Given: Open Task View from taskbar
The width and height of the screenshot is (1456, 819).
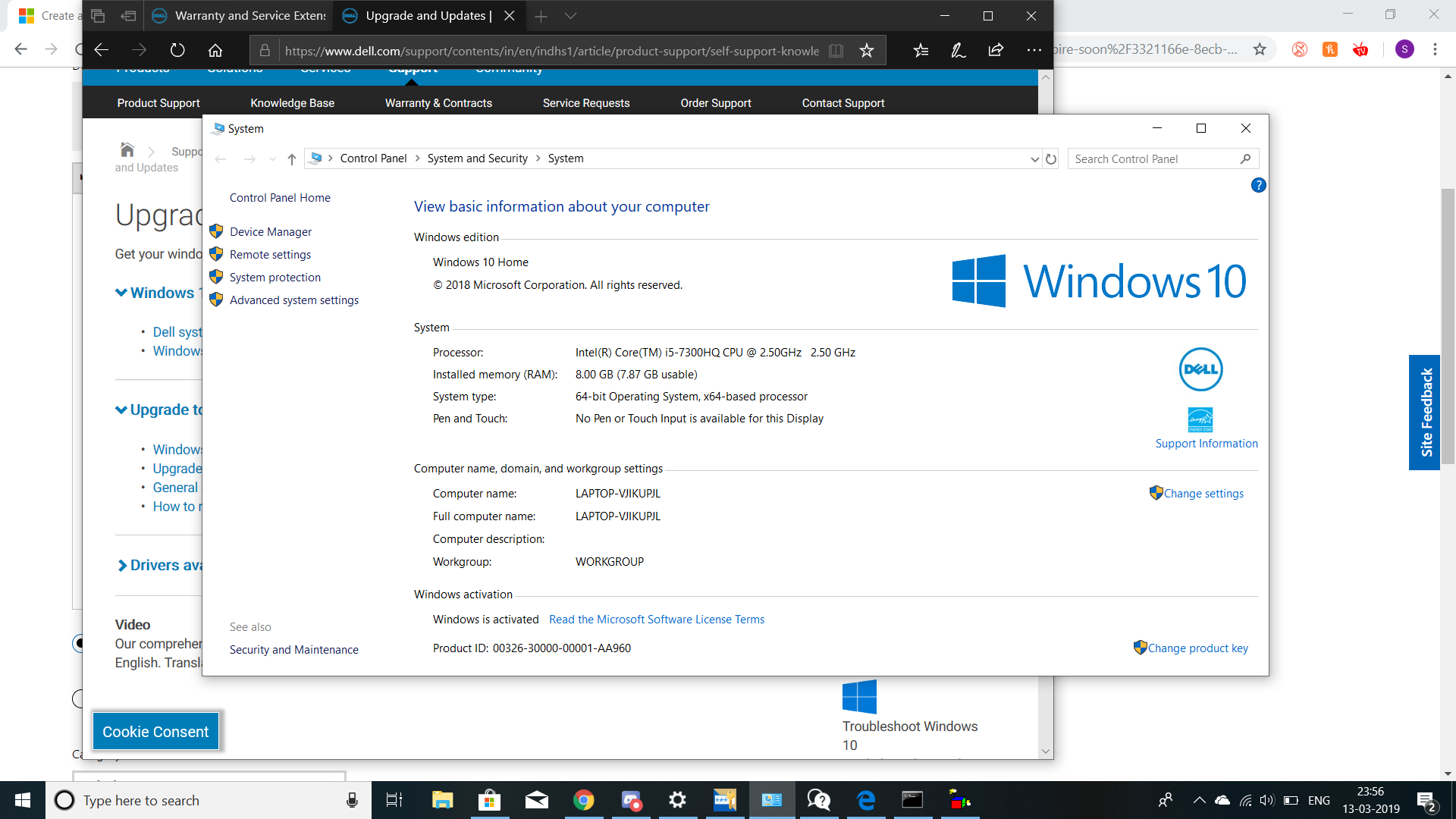Looking at the screenshot, I should tap(394, 800).
